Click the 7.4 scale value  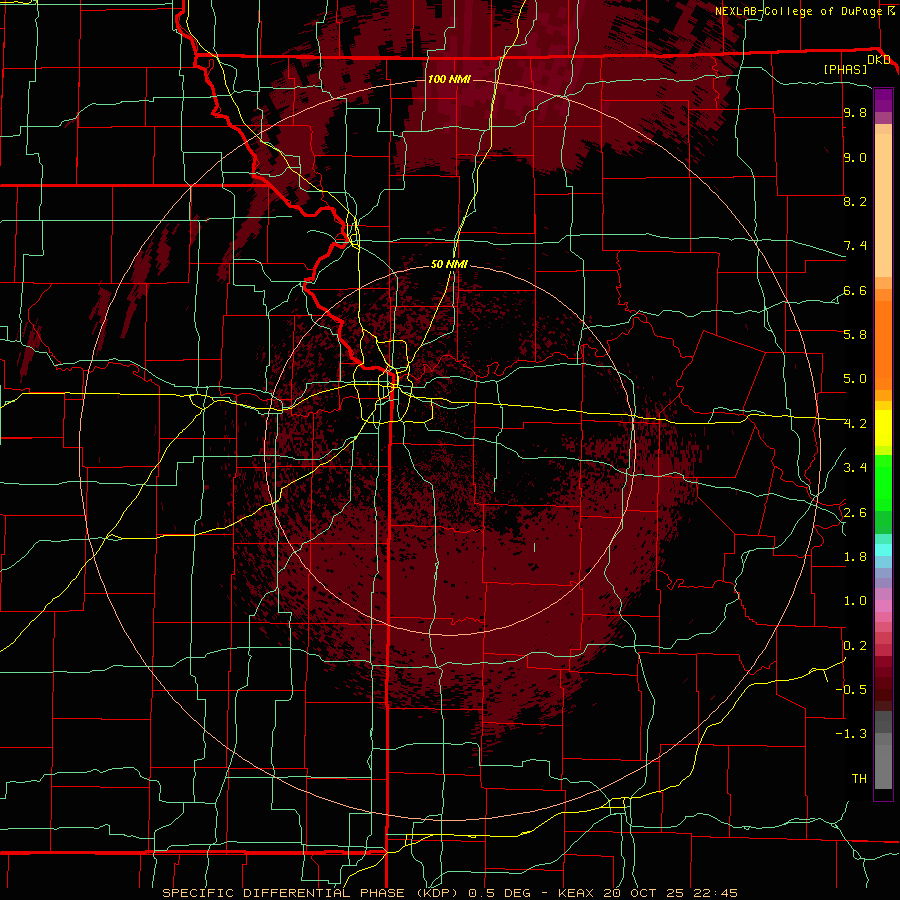[855, 246]
